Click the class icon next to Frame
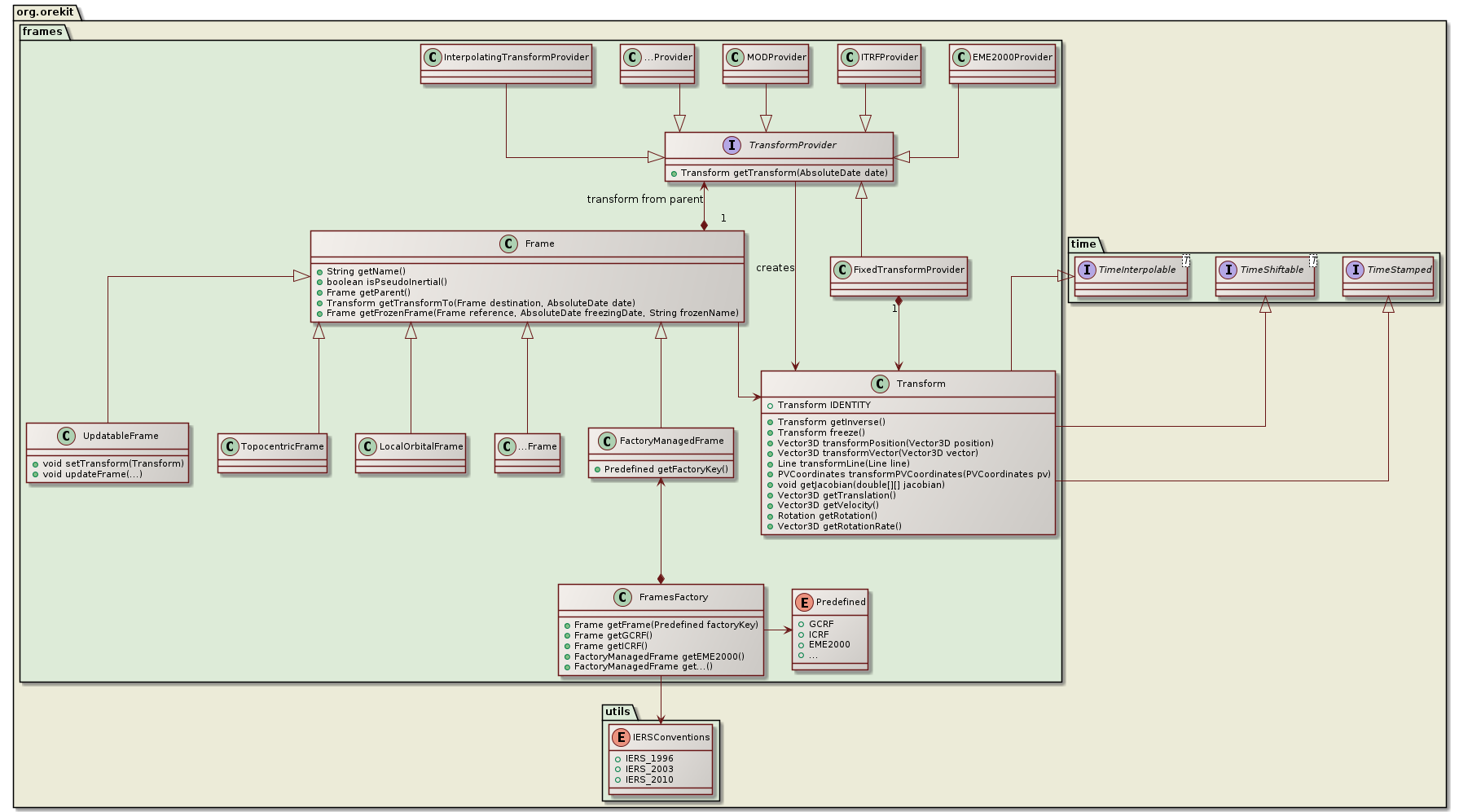 pos(508,244)
